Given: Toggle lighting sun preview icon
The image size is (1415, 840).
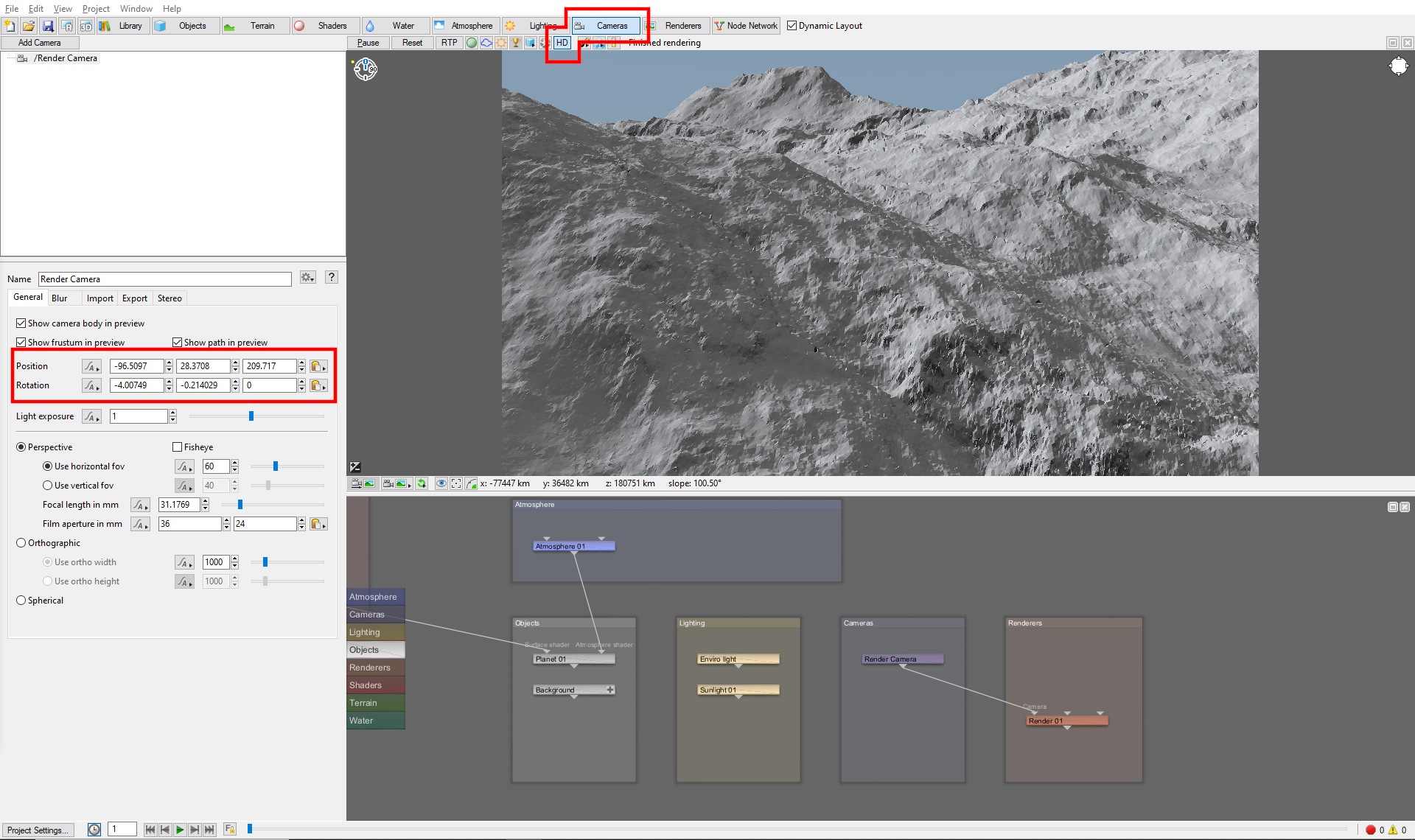Looking at the screenshot, I should 501,43.
